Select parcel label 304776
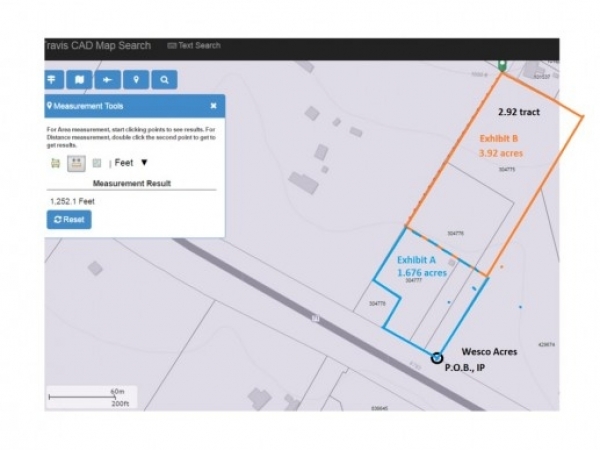This screenshot has height=450, width=600. click(455, 233)
